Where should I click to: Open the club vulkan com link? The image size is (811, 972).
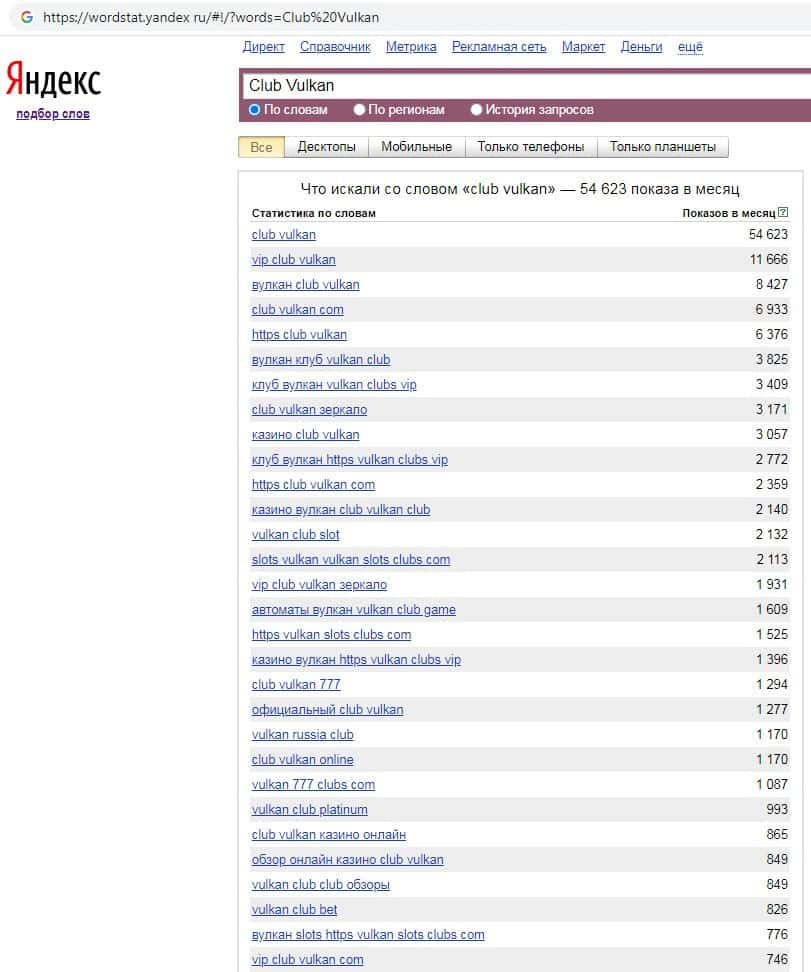tap(298, 309)
